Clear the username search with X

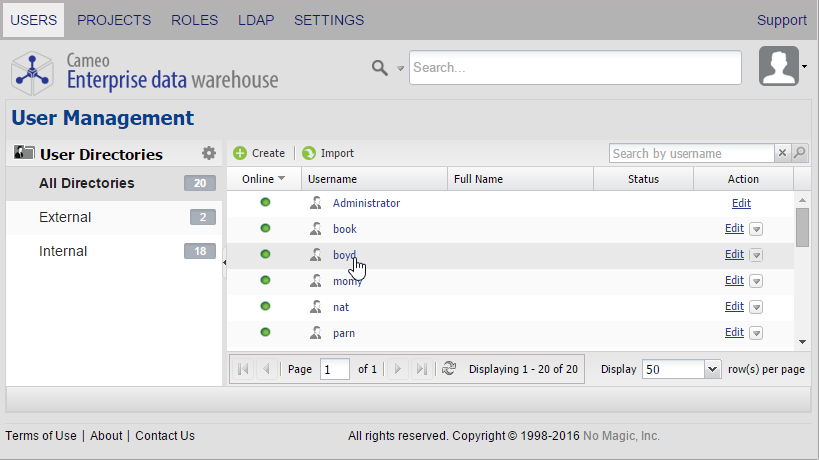782,153
